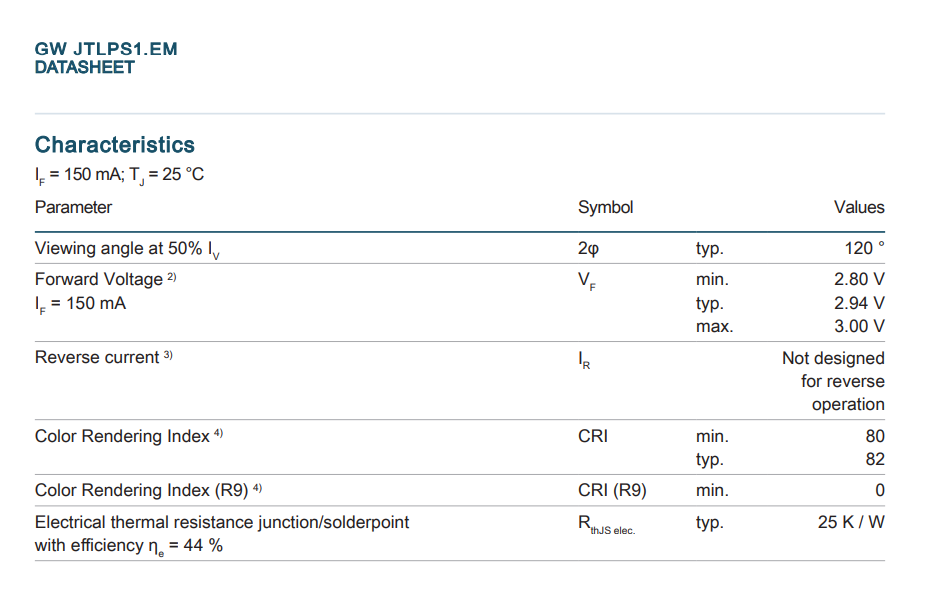The image size is (927, 594).
Task: Open footnote 3 beside Reverse current
Action: click(168, 355)
